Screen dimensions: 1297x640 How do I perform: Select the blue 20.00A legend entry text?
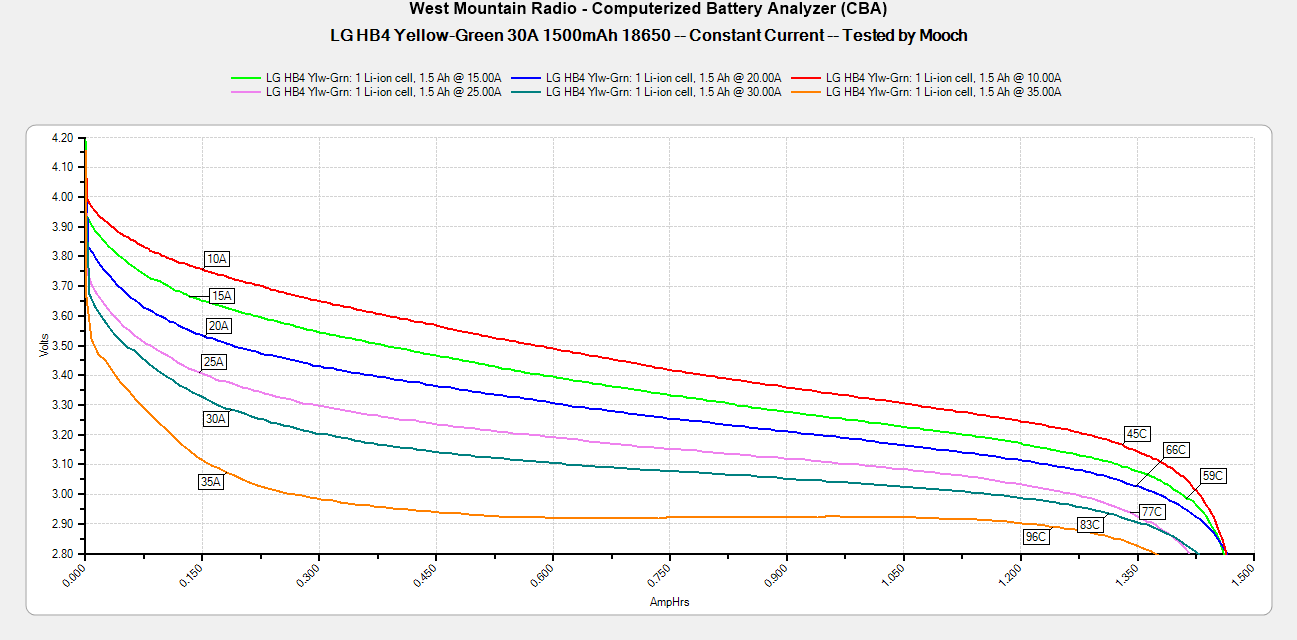662,77
